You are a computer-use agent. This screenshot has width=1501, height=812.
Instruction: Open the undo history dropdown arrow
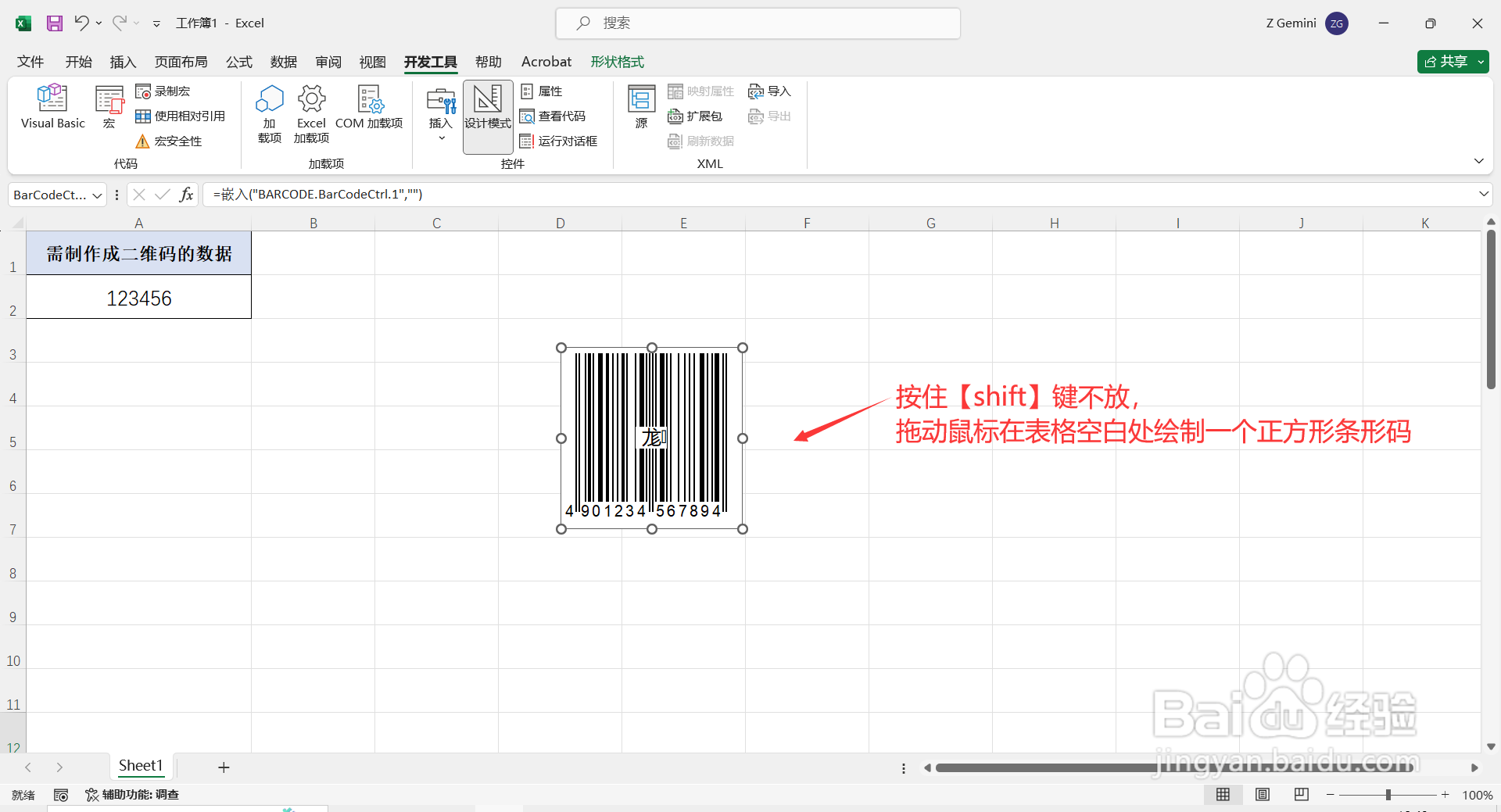click(x=99, y=23)
